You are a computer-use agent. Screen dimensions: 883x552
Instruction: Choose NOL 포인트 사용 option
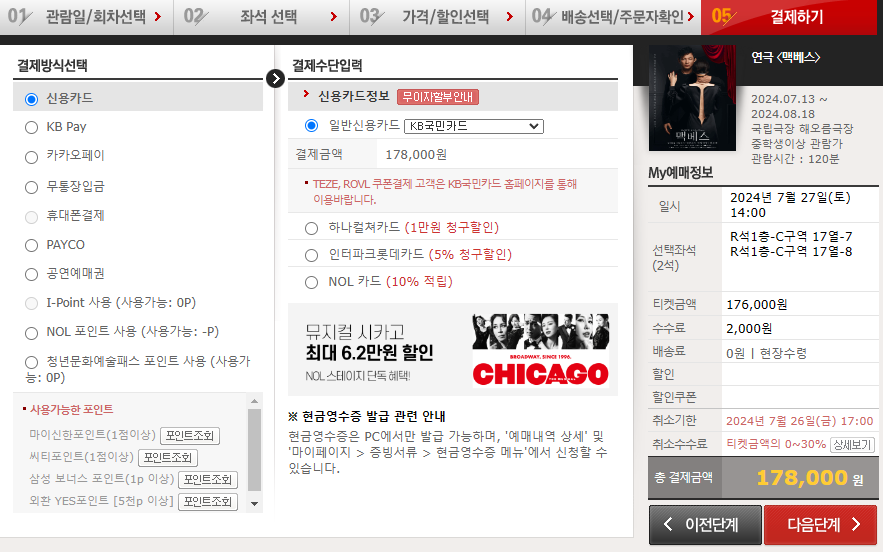pyautogui.click(x=32, y=333)
